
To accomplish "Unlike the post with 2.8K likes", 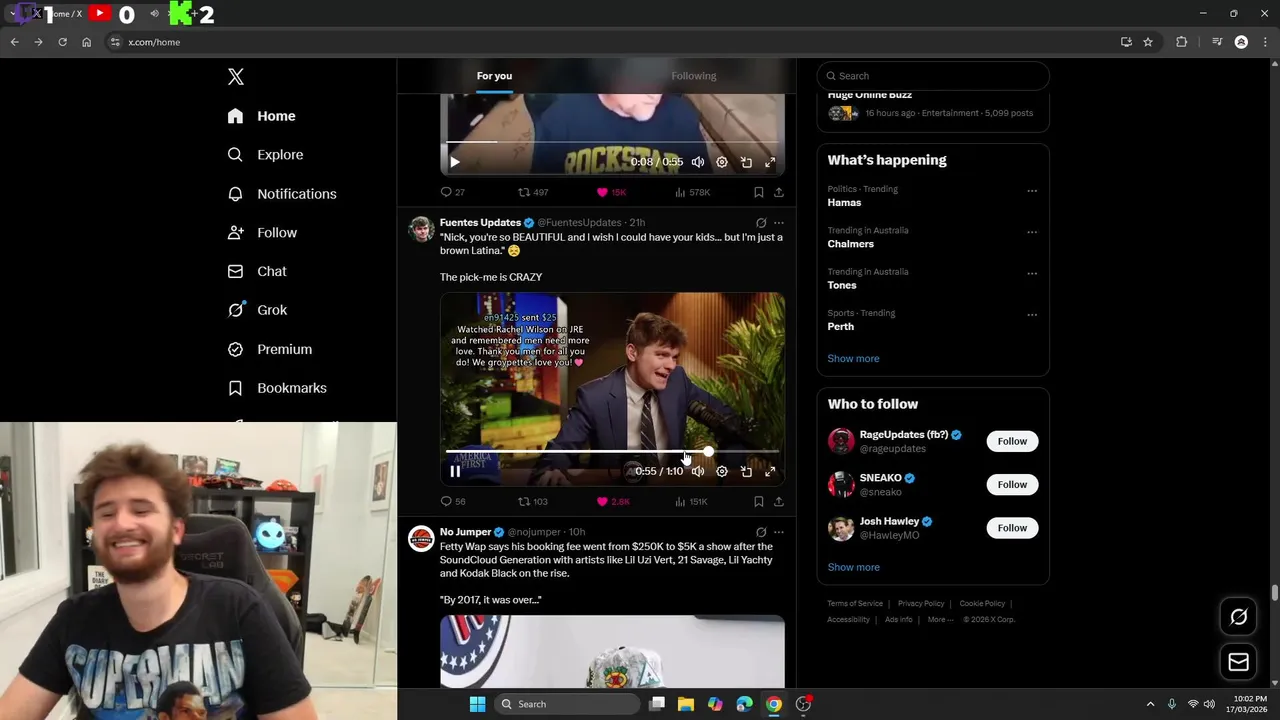I will (612, 502).
